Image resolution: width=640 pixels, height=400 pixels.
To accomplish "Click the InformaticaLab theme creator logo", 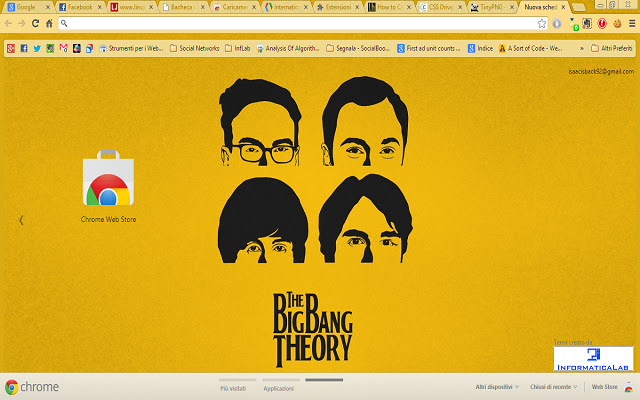I will [x=593, y=359].
